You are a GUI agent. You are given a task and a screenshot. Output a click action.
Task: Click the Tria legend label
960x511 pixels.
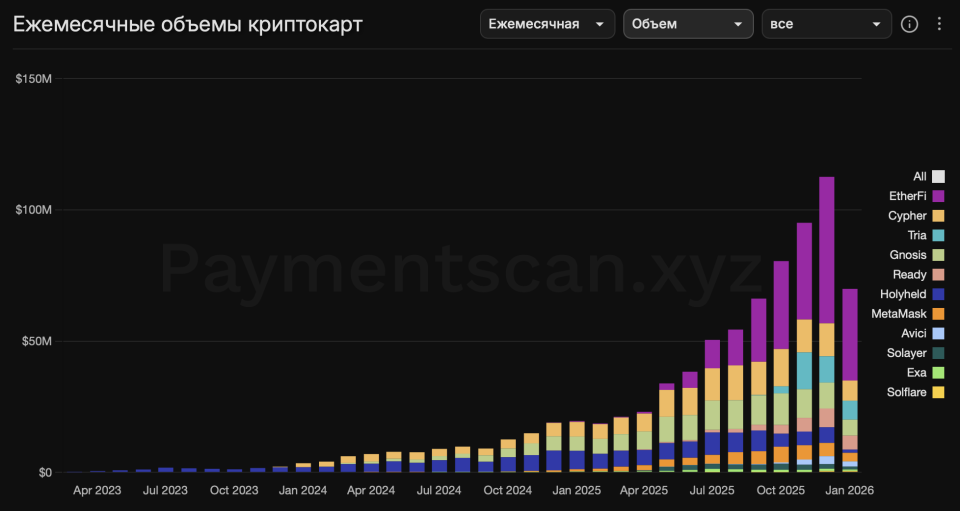[x=917, y=236]
